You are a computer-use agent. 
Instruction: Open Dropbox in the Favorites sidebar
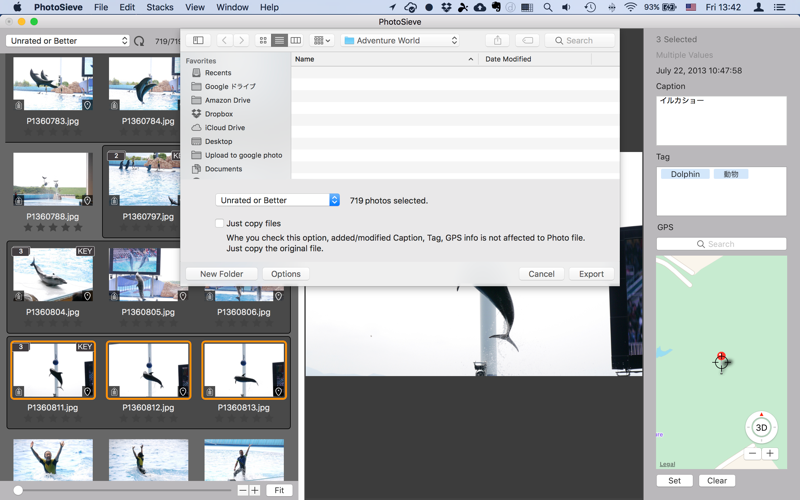point(218,114)
